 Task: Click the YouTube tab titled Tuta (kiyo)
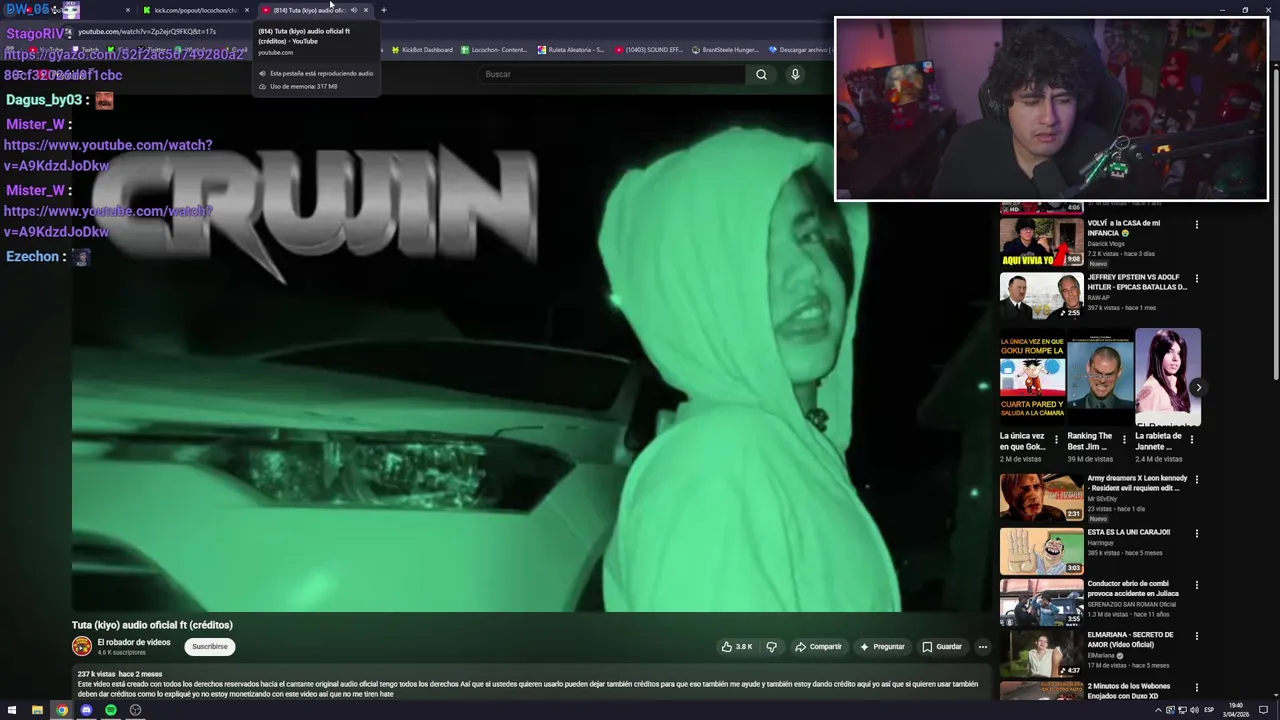(308, 10)
